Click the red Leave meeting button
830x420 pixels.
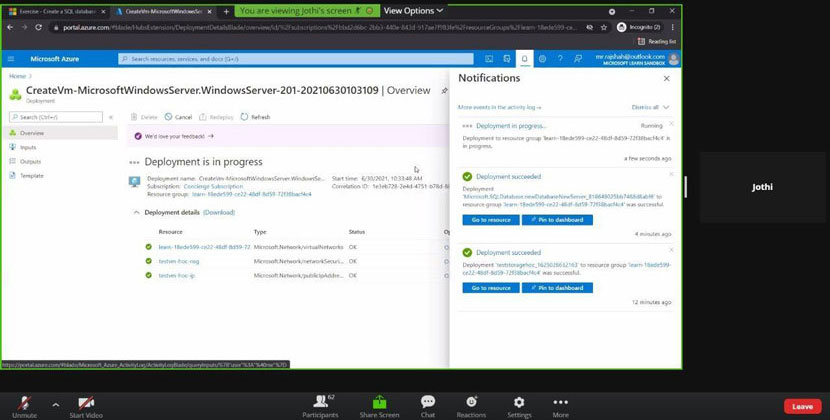[x=802, y=406]
